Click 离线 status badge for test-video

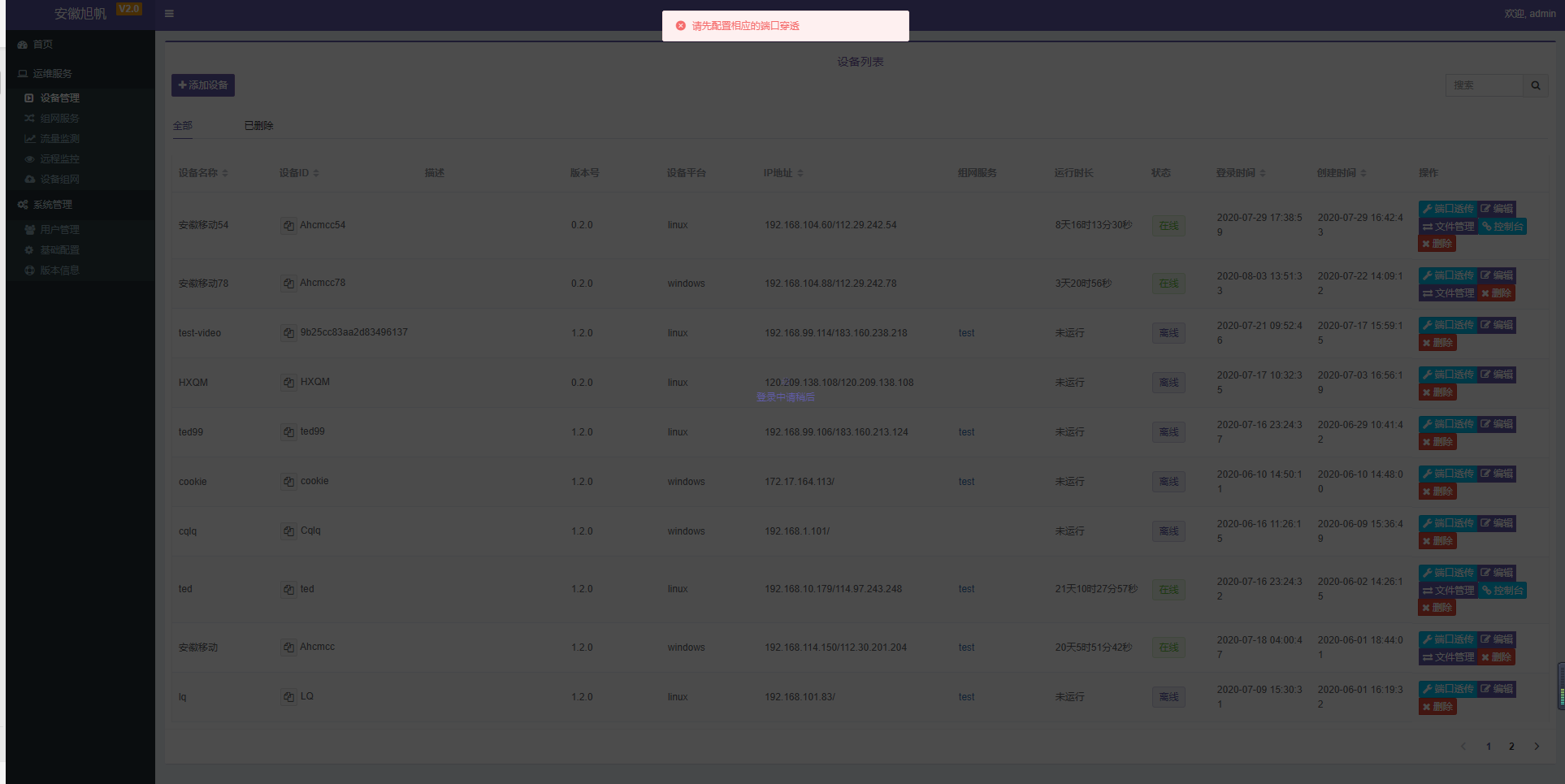pos(1168,333)
